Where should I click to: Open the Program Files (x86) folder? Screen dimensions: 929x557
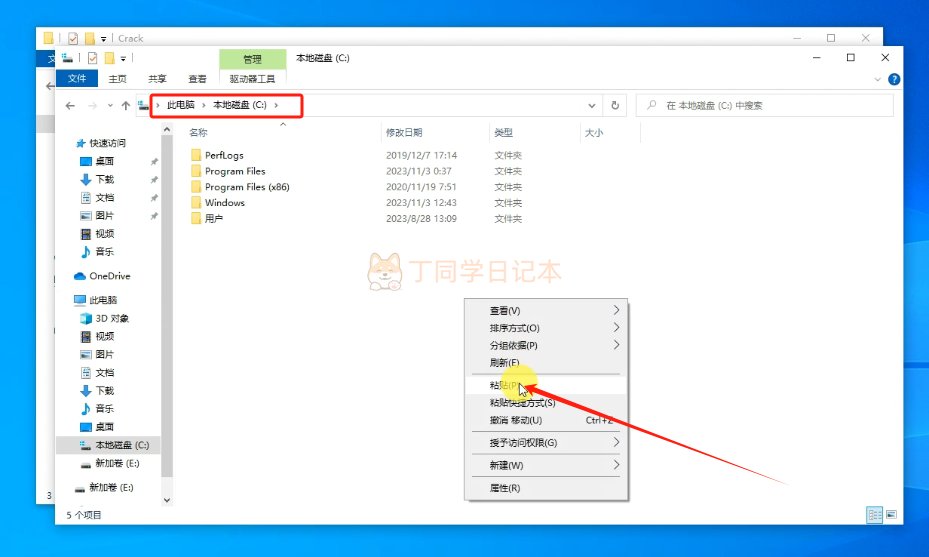pyautogui.click(x=246, y=187)
